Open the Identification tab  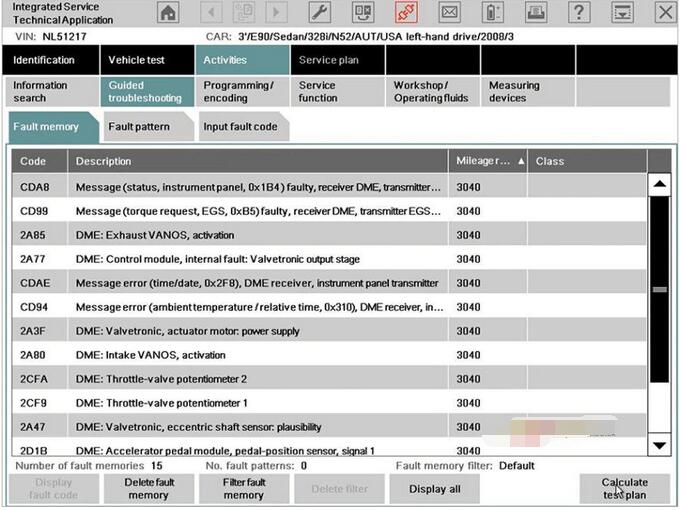coord(51,60)
